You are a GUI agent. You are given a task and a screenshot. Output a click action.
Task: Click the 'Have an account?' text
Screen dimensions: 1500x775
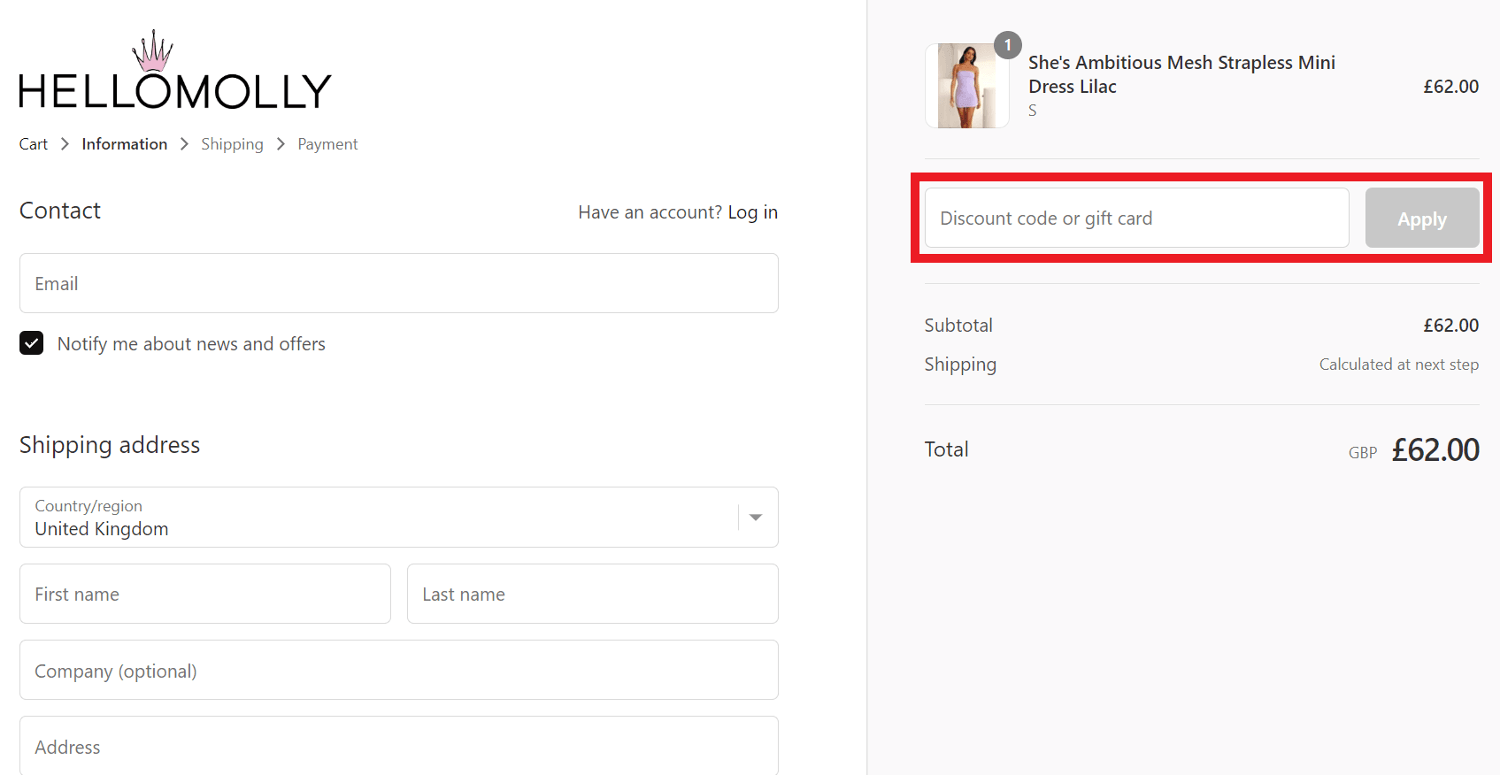650,212
